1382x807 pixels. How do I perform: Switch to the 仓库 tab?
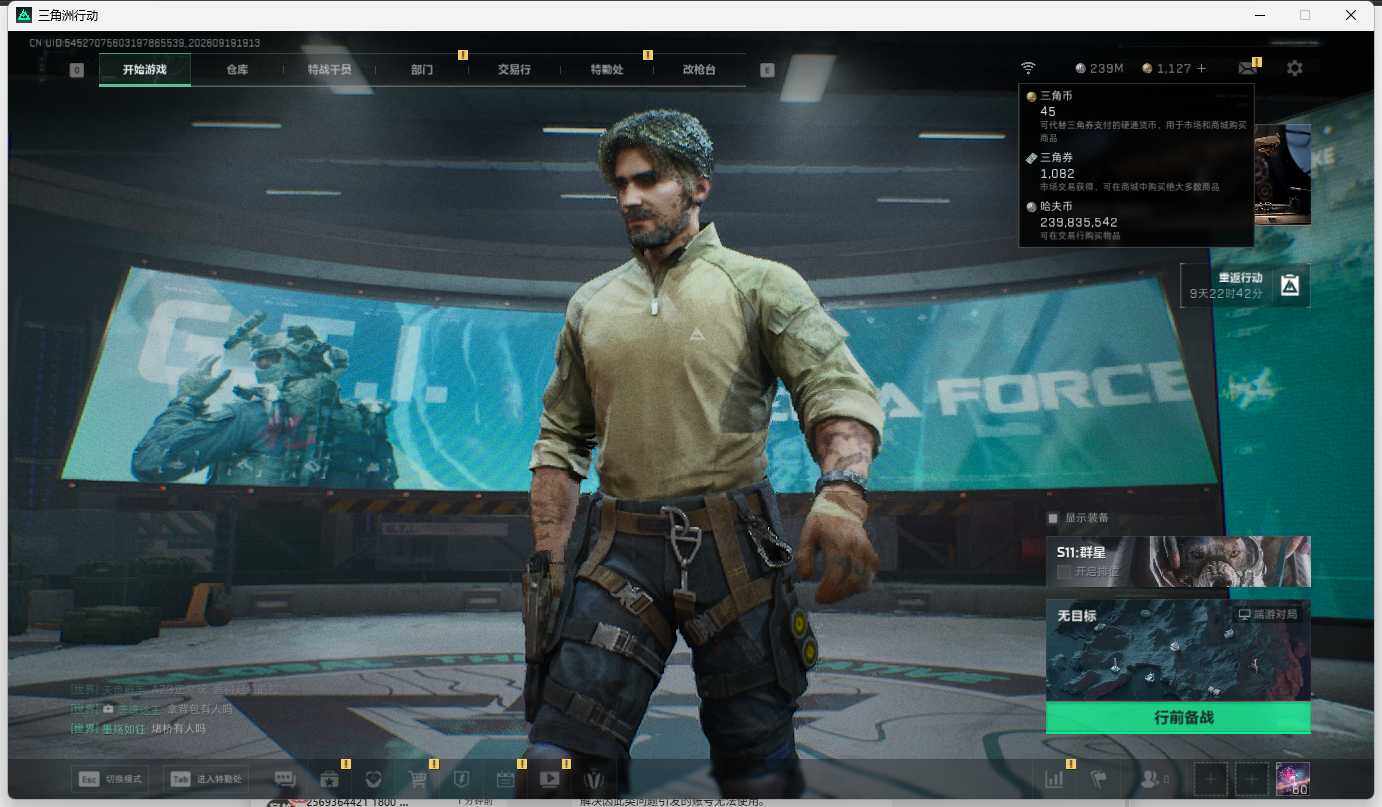pos(237,70)
